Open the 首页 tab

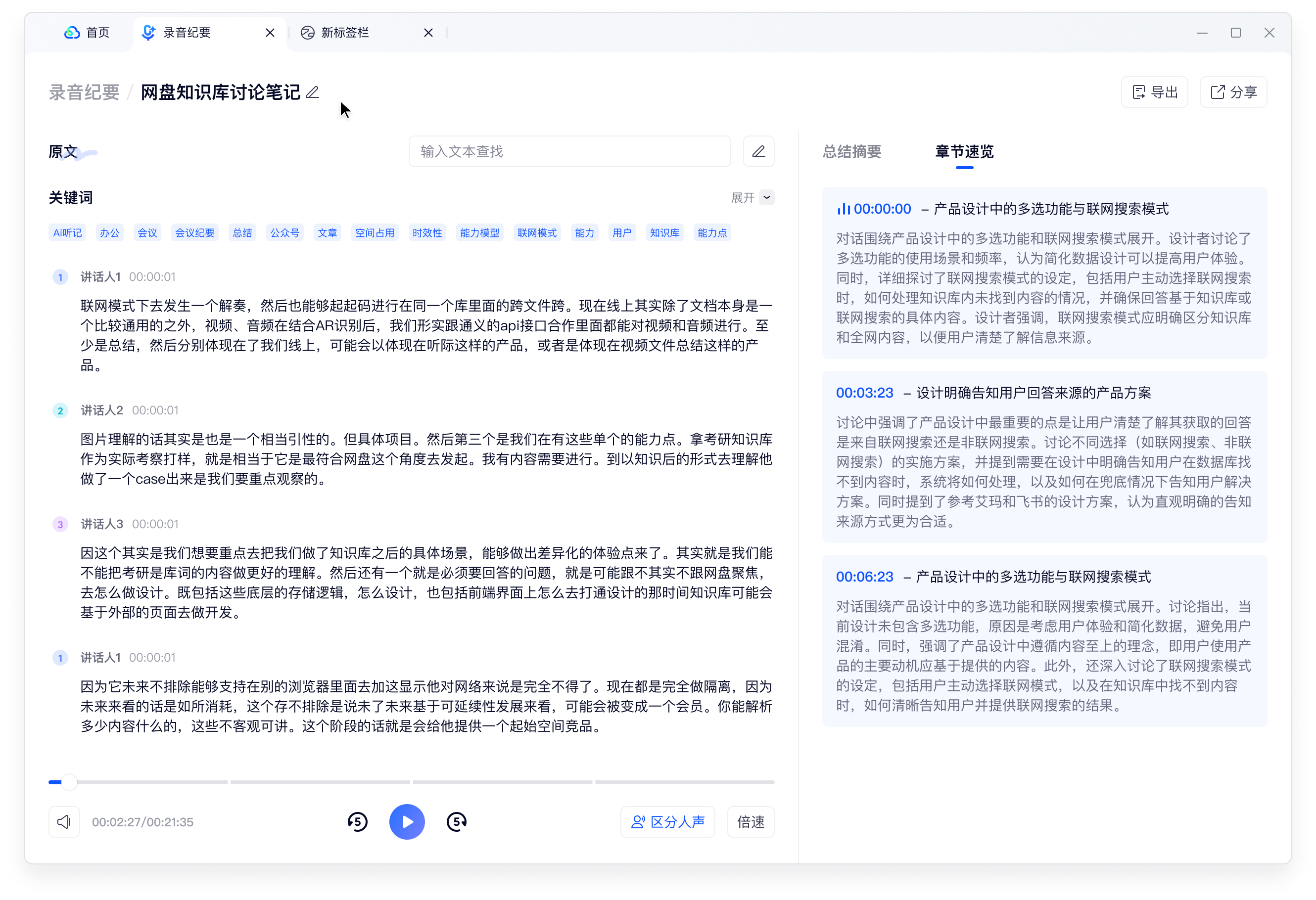tap(87, 33)
